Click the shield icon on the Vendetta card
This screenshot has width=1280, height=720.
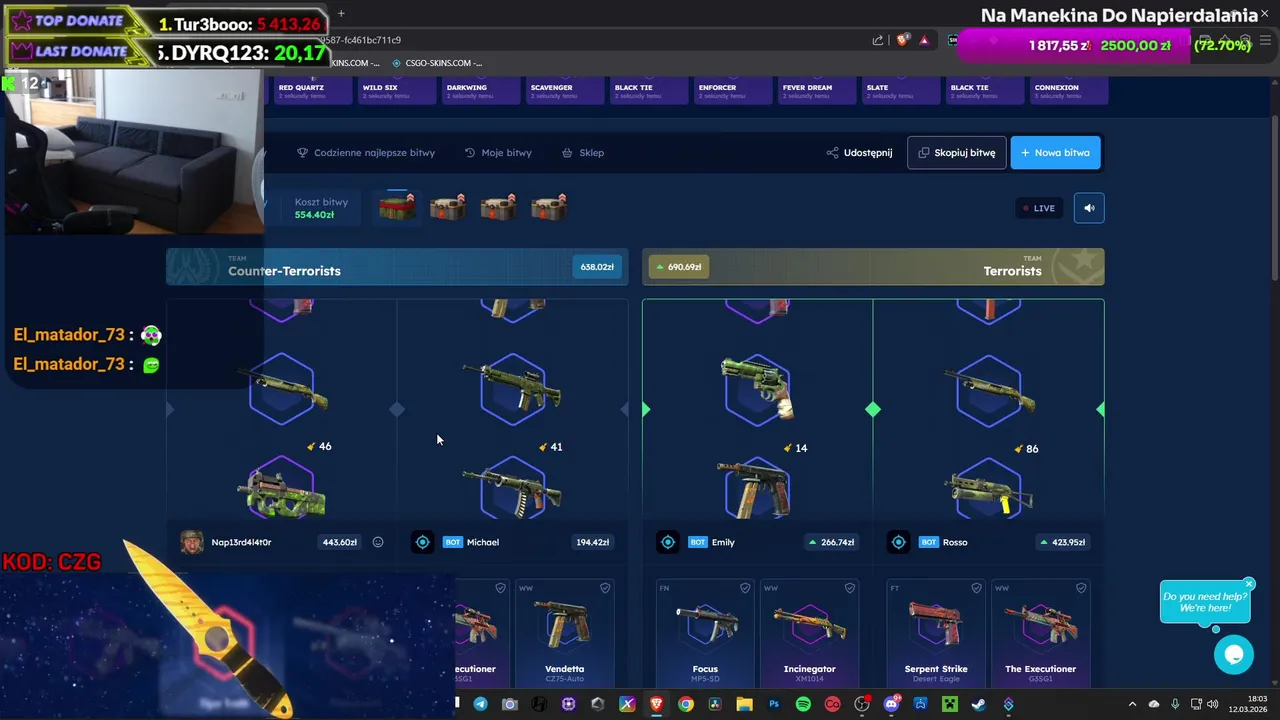coord(605,588)
